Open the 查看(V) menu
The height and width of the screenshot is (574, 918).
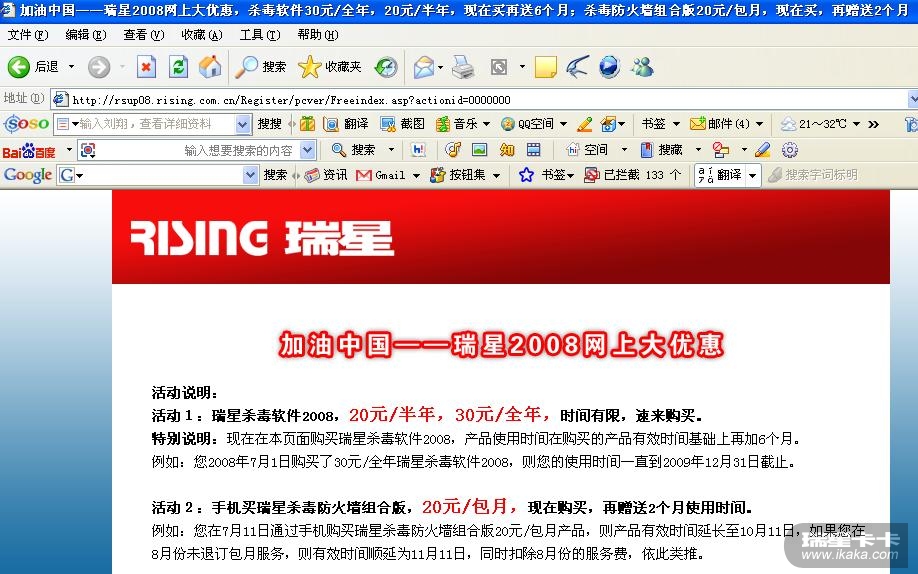tap(143, 35)
